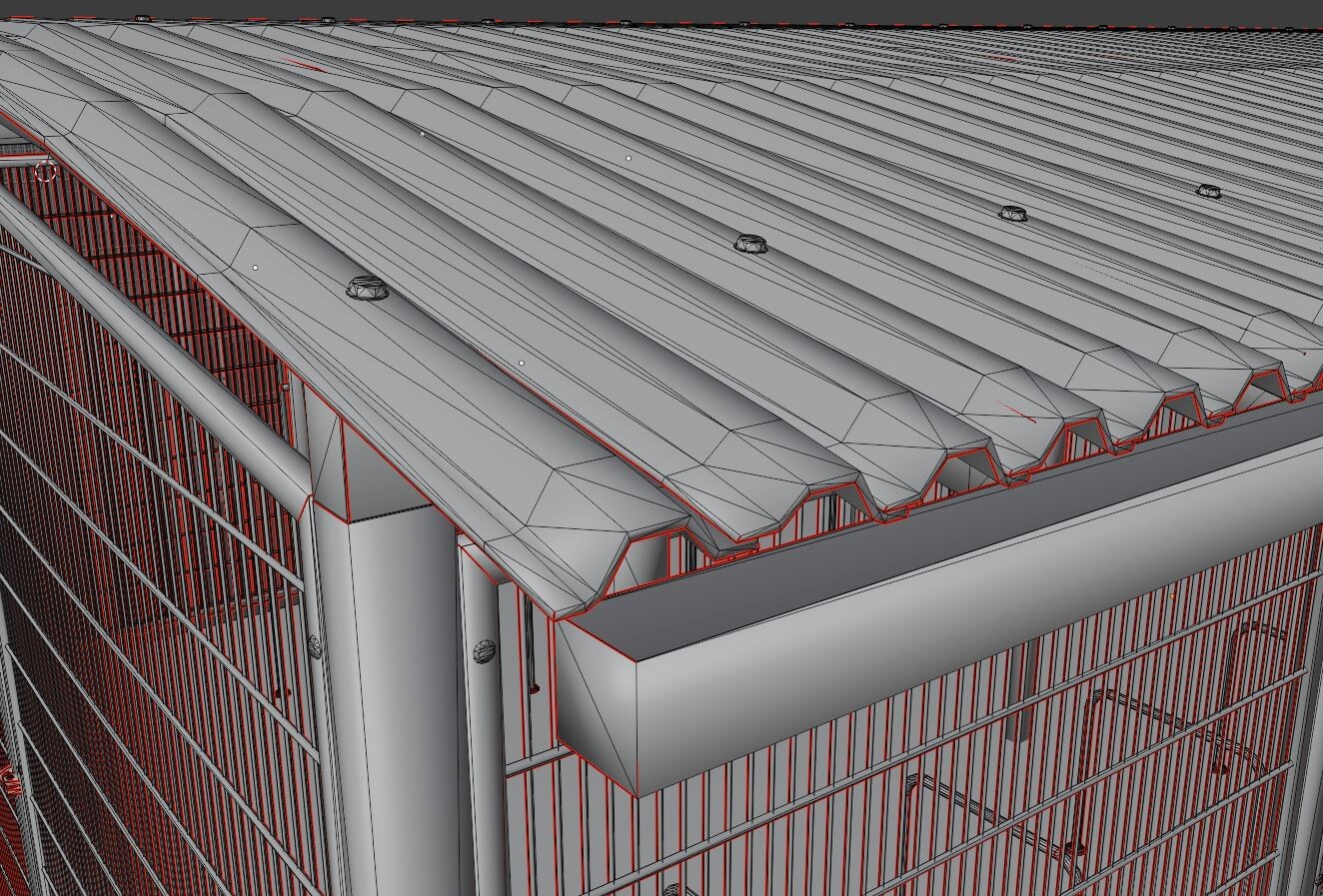Select the rain gutter's flat end cap
This screenshot has width=1323, height=896.
pyautogui.click(x=596, y=704)
